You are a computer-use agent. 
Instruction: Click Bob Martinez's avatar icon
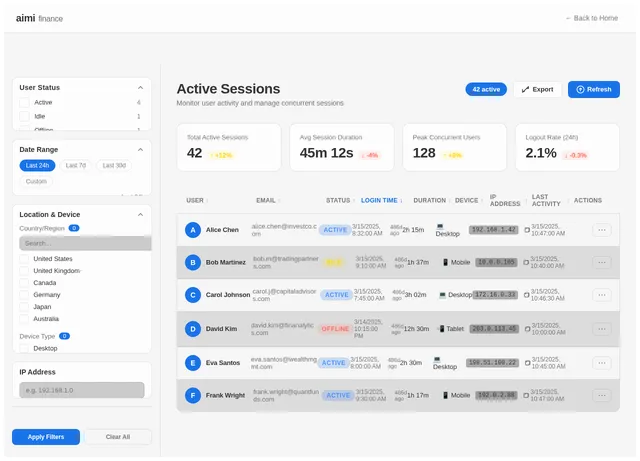(193, 263)
